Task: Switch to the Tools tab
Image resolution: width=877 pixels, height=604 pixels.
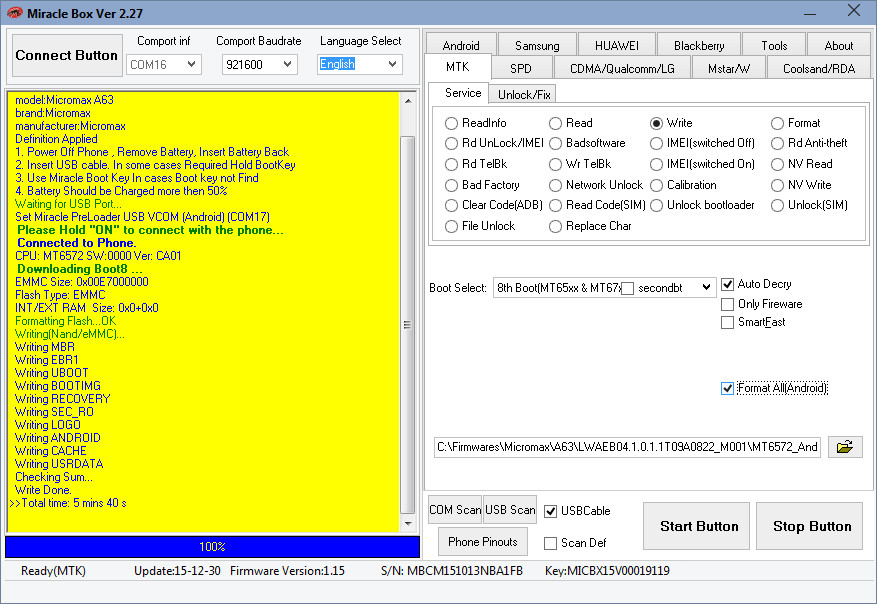Action: tap(774, 46)
